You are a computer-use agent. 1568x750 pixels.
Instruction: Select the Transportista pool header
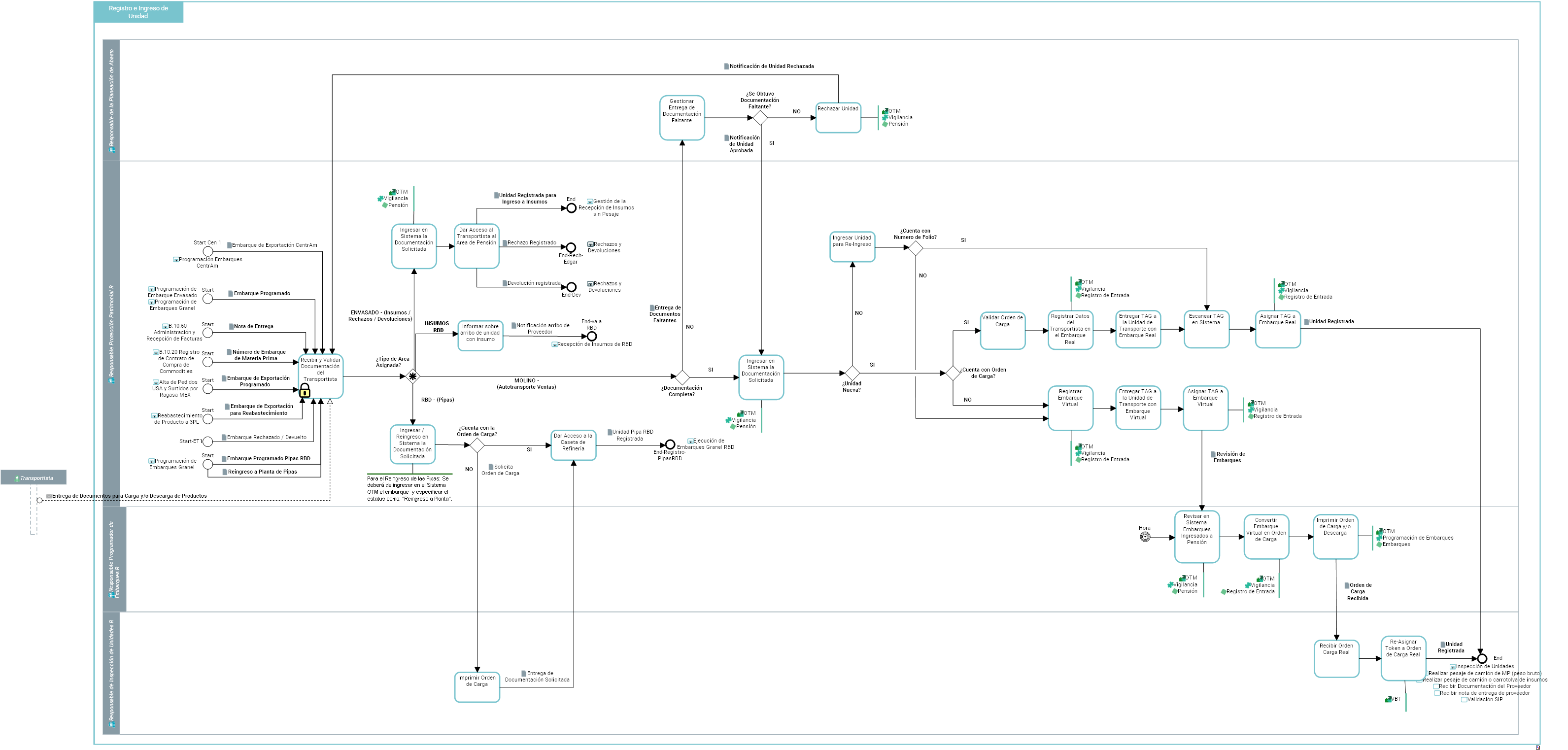click(34, 478)
